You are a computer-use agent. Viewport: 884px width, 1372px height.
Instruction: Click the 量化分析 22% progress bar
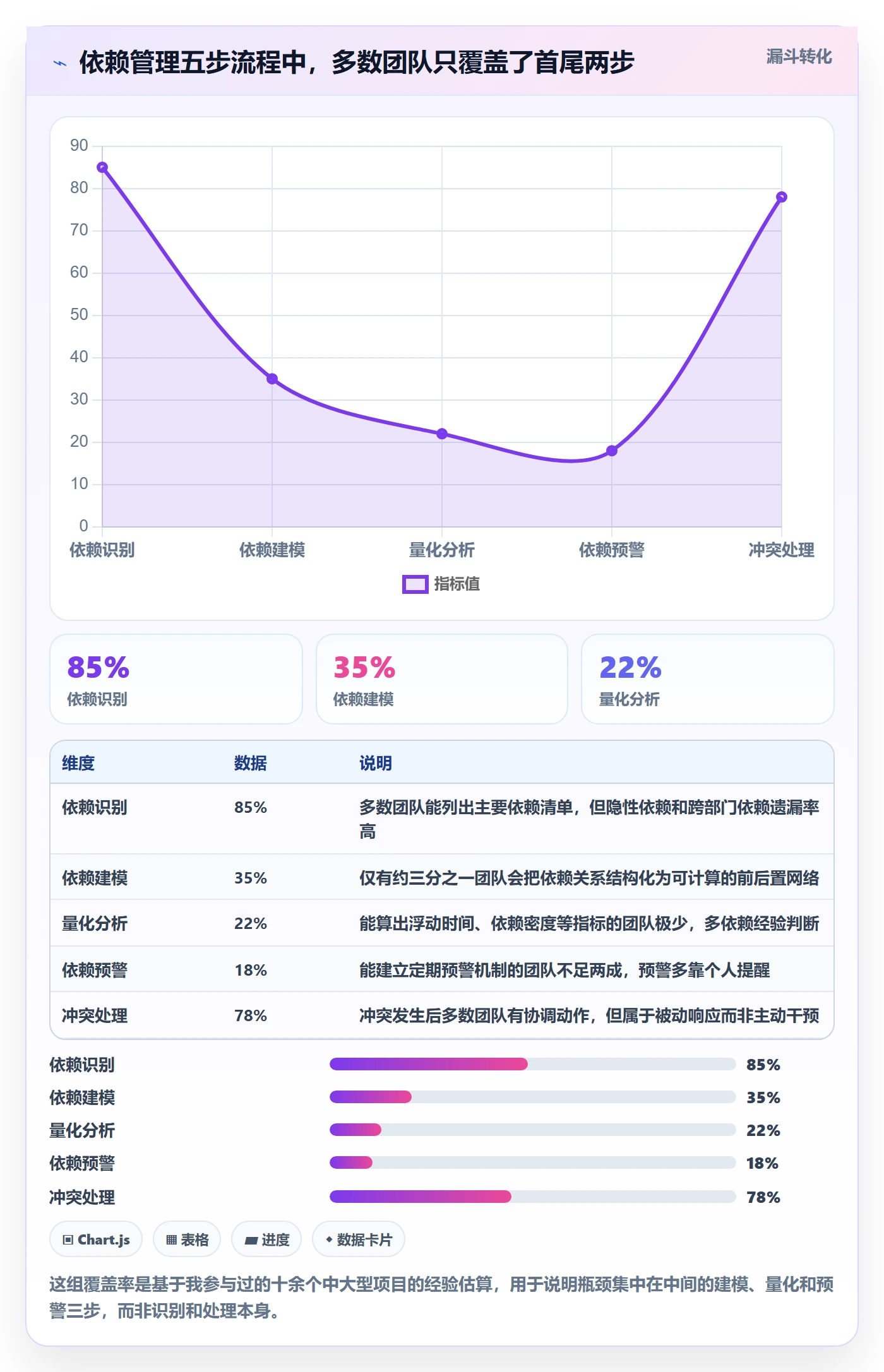(x=533, y=1130)
